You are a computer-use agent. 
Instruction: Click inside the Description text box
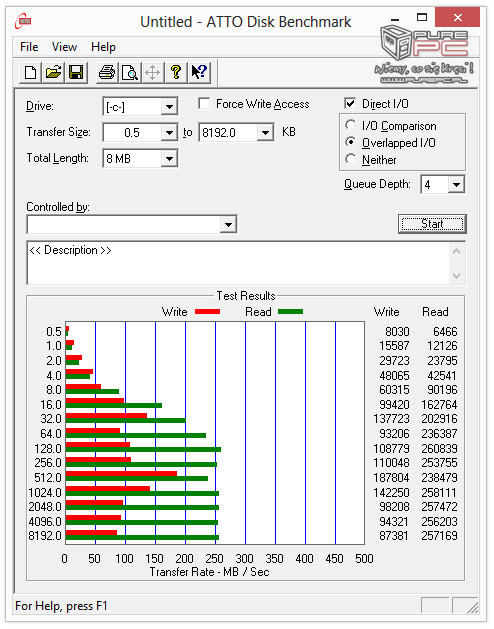(238, 263)
